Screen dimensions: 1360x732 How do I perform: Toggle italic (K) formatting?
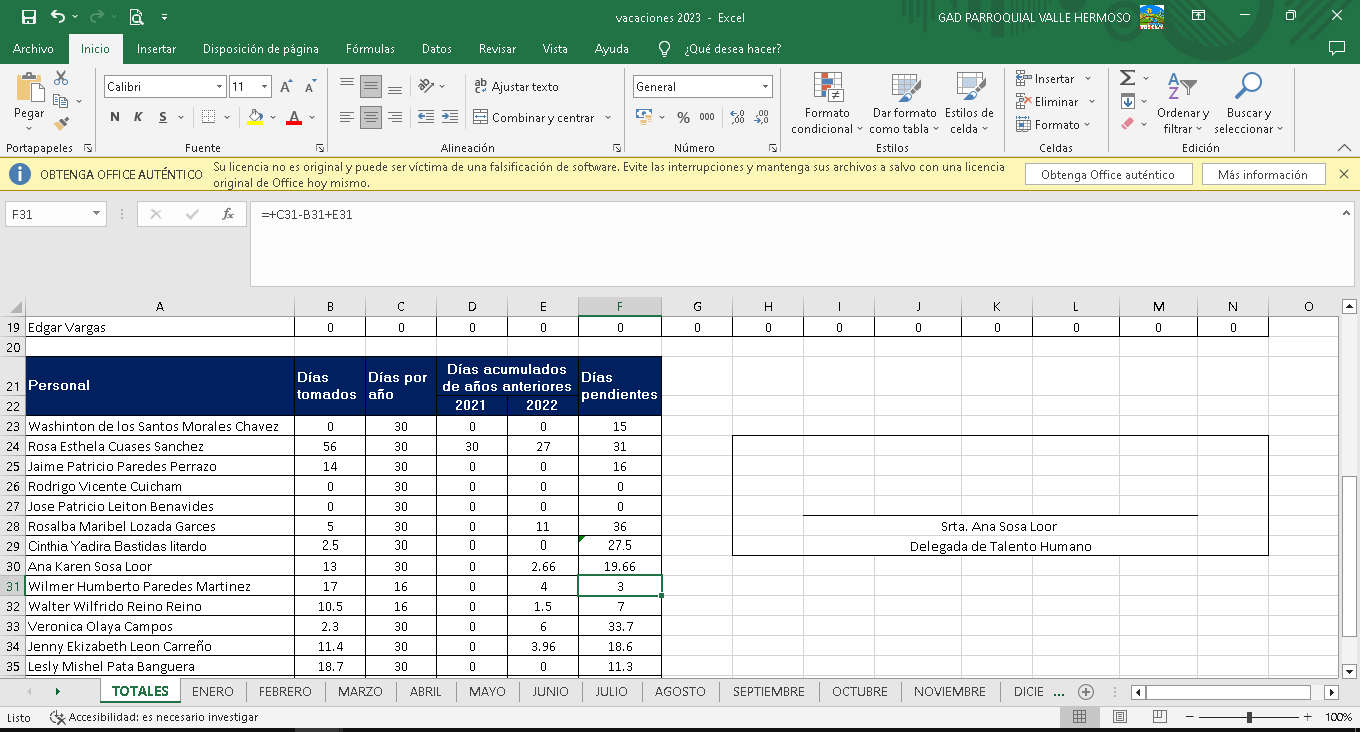(x=138, y=118)
